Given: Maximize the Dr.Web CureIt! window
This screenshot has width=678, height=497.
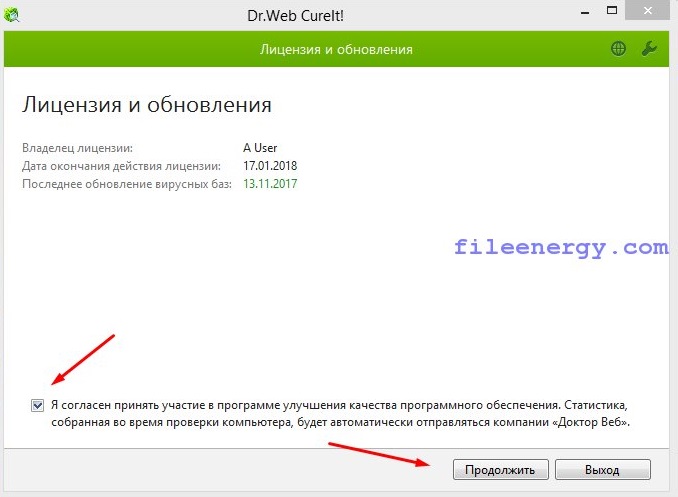Looking at the screenshot, I should (612, 11).
